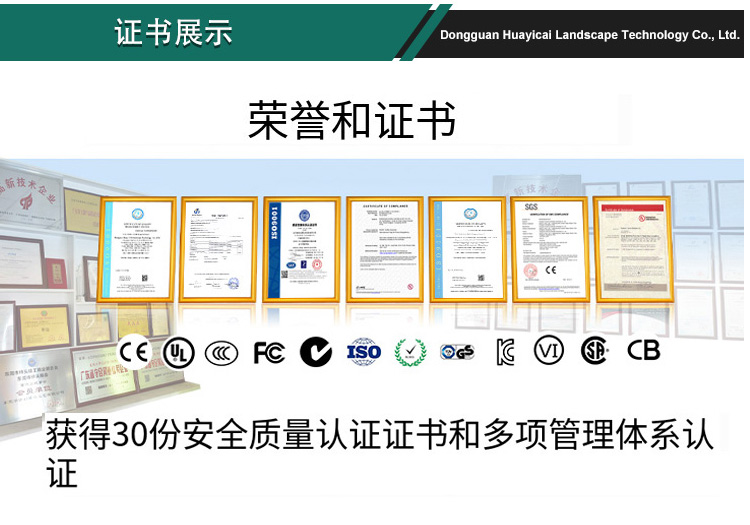Open the blue ISO globe logo
Image resolution: width=750 pixels, height=525 pixels.
364,351
